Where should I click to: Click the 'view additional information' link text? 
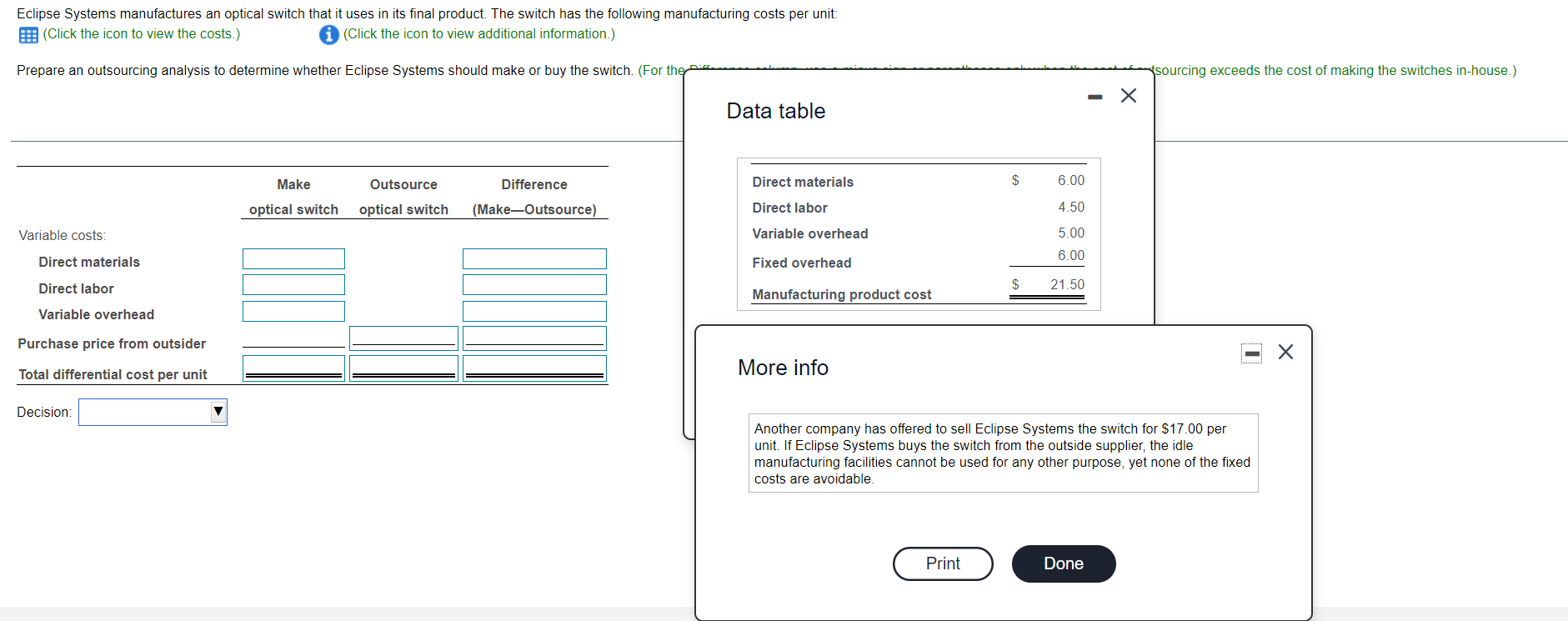[x=479, y=33]
